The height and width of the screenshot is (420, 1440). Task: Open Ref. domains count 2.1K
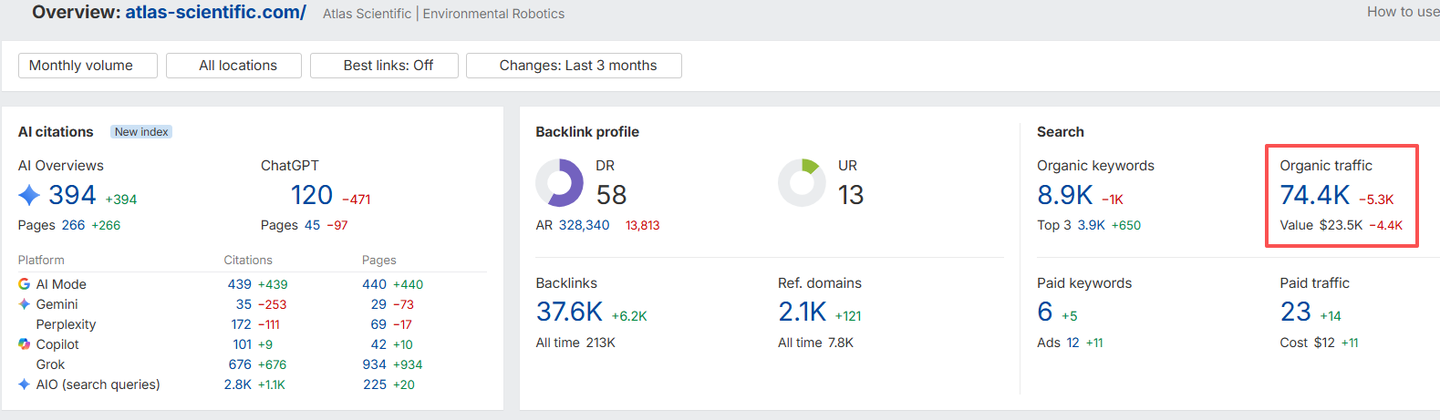point(802,312)
